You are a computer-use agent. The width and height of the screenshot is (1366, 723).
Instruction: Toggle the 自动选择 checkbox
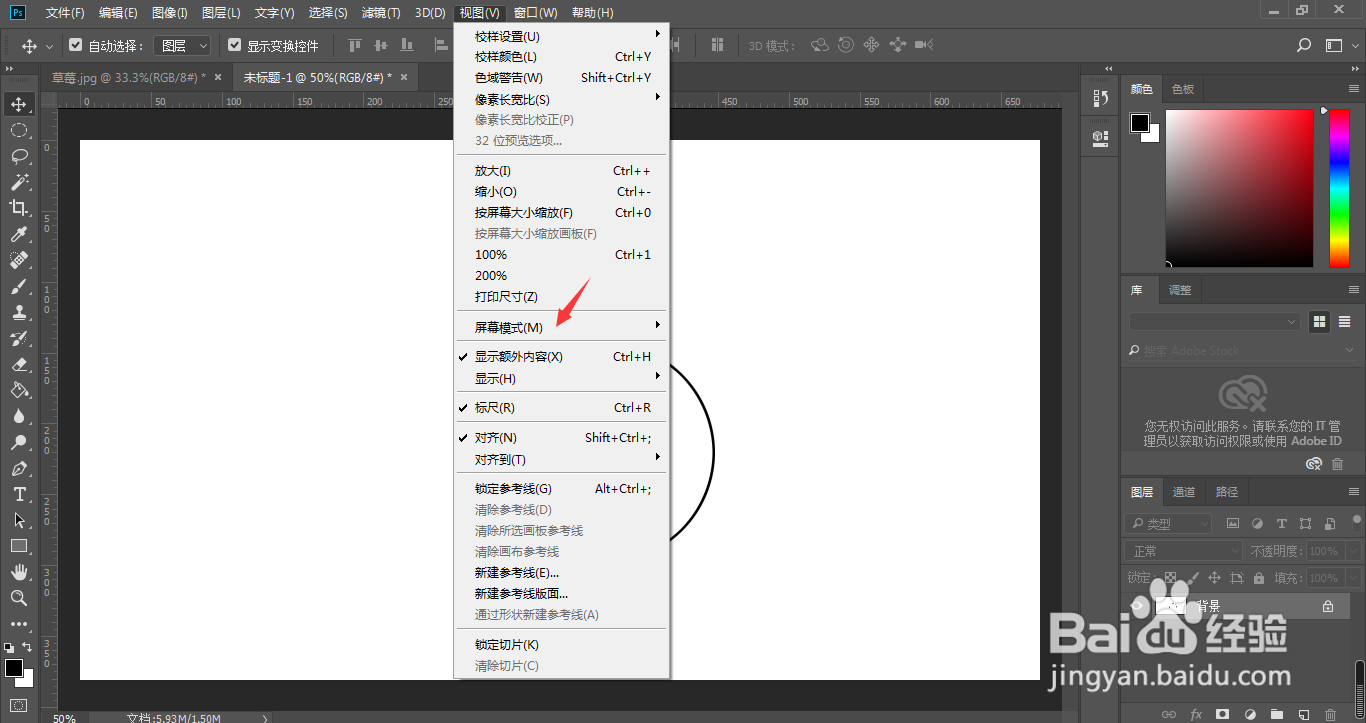pos(76,45)
